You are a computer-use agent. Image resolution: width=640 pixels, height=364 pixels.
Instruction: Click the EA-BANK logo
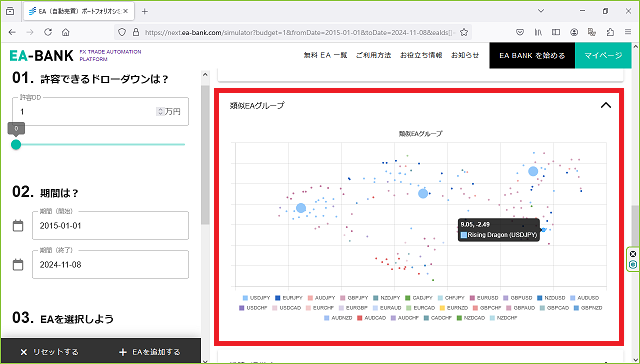tap(42, 55)
